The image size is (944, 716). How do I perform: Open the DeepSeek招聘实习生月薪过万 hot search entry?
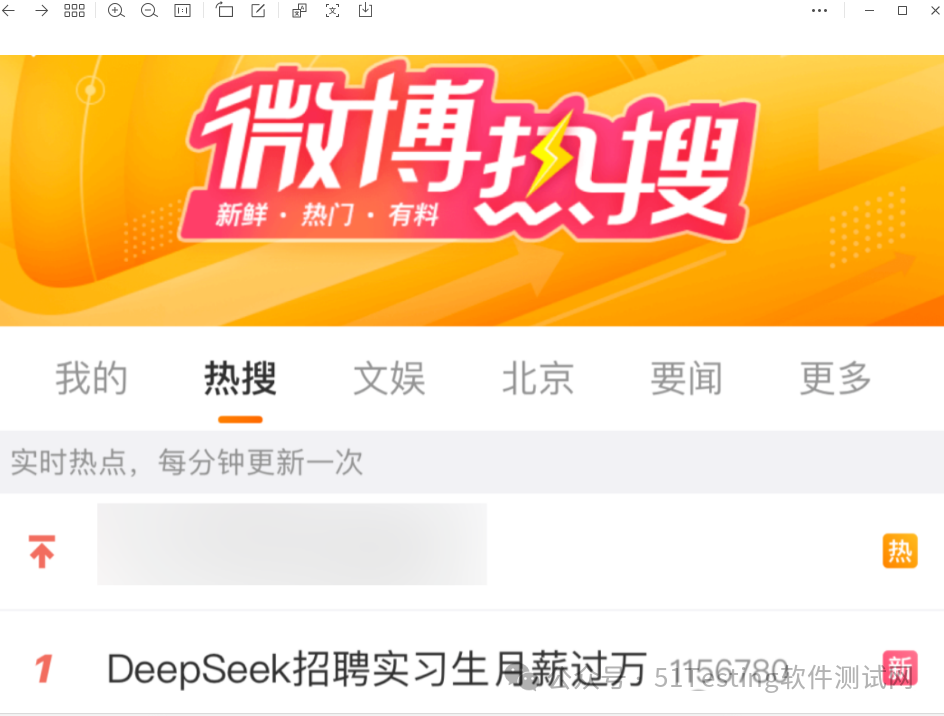coord(377,668)
